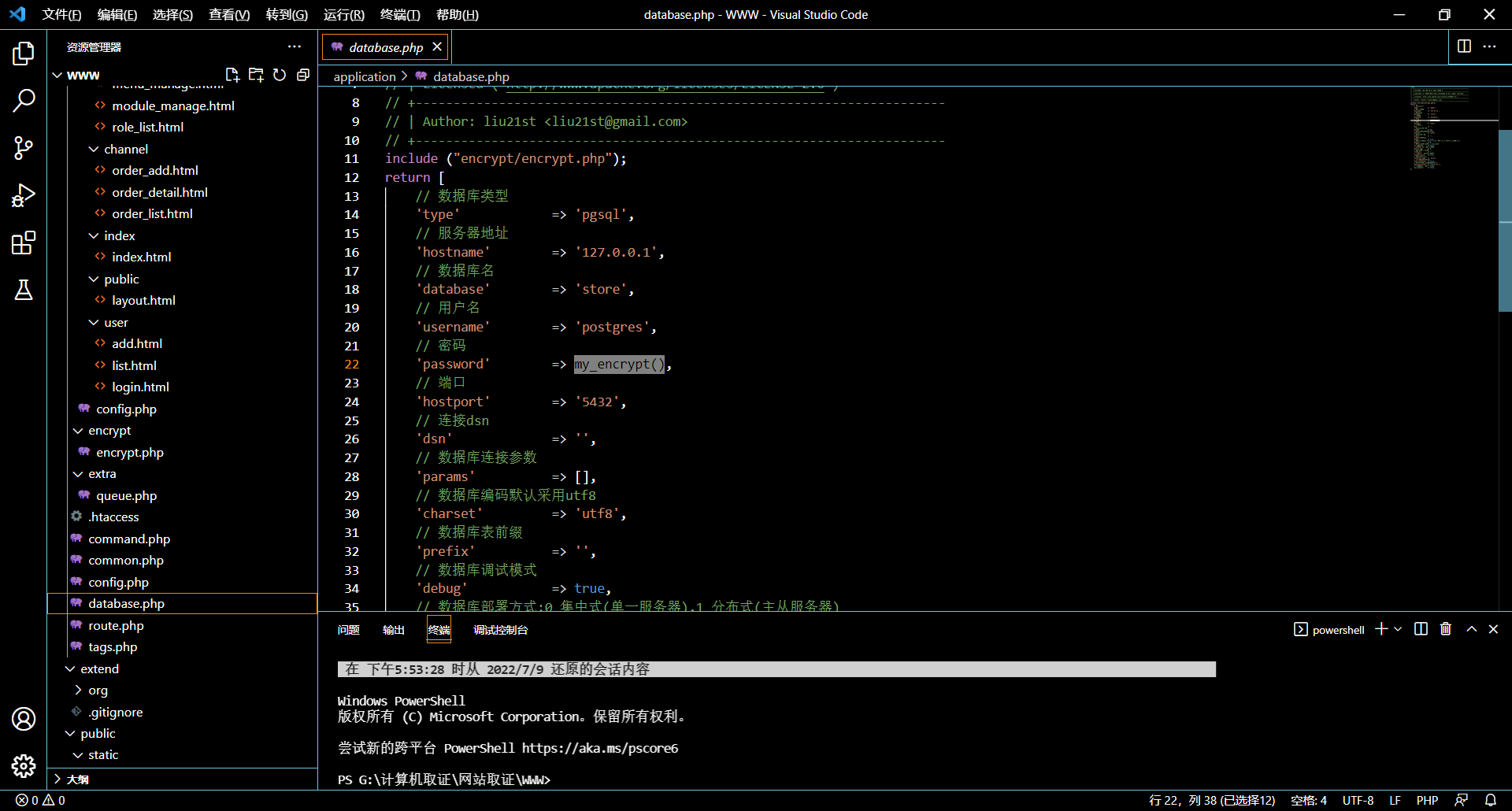Refresh the explorer file tree
The height and width of the screenshot is (811, 1512).
tap(280, 75)
